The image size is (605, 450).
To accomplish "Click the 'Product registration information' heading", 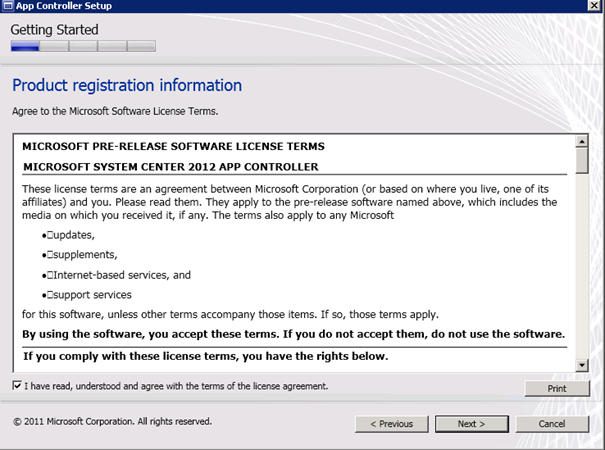I will coord(127,85).
